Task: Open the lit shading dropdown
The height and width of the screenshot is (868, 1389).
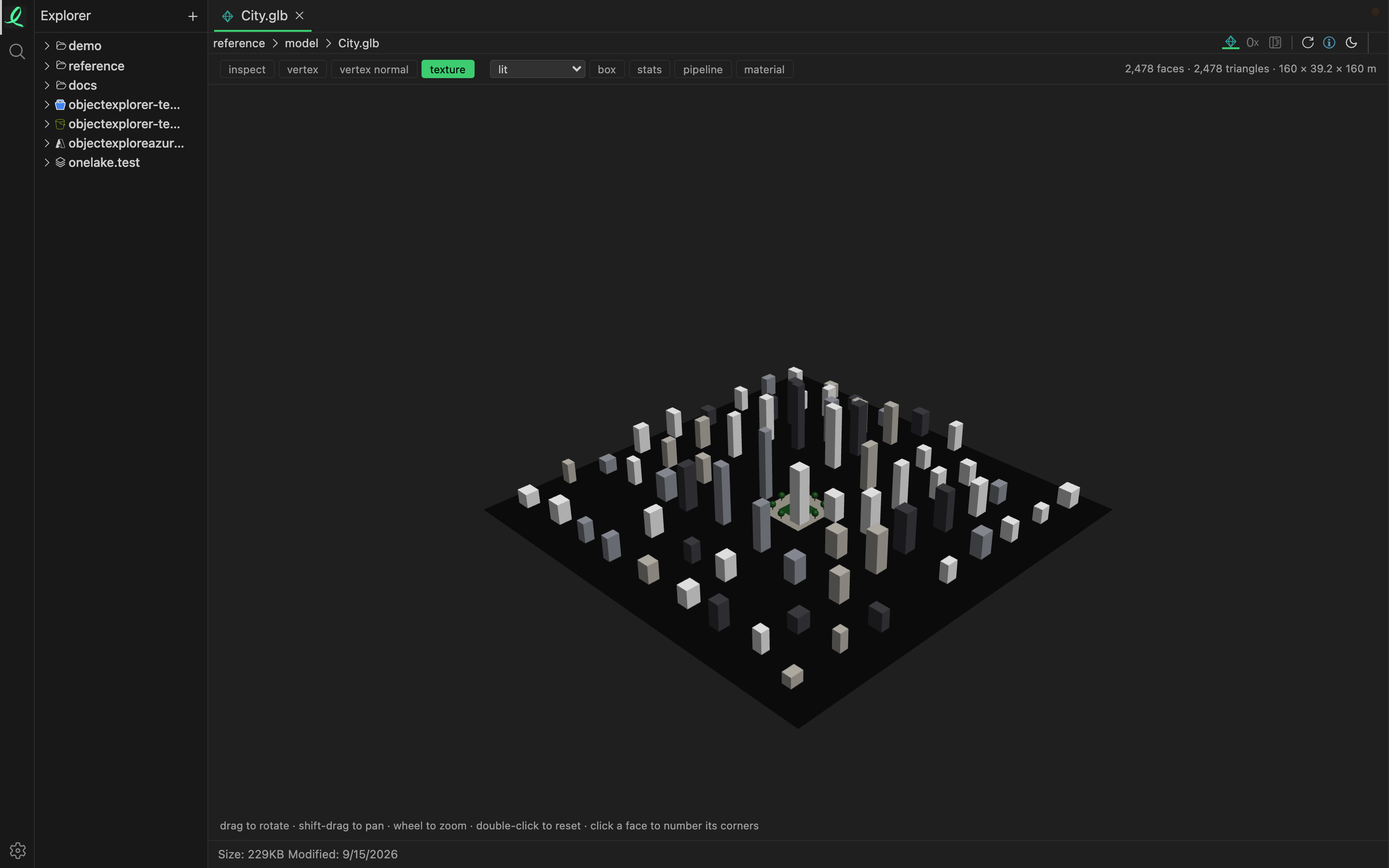Action: [537, 69]
